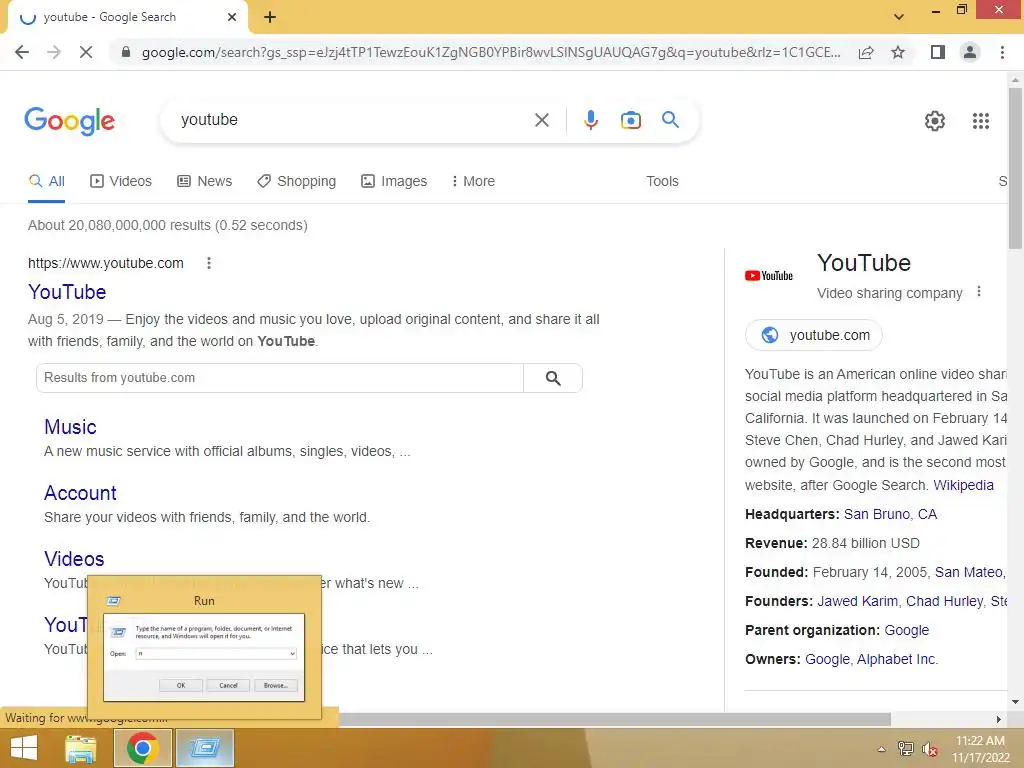Viewport: 1024px width, 768px height.
Task: Switch to Images results tab
Action: tap(394, 182)
